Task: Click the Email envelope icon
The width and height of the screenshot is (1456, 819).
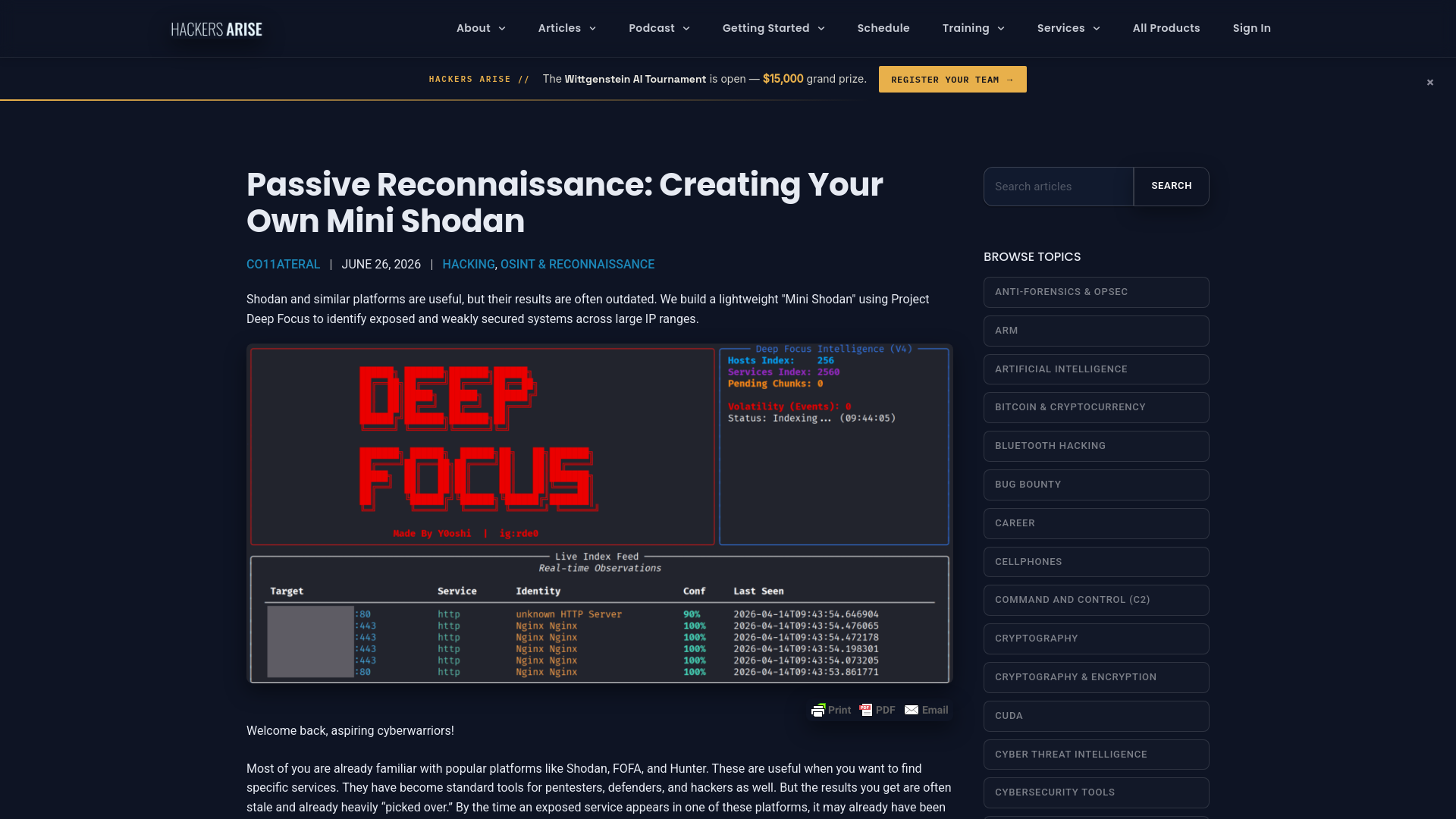Action: [x=912, y=711]
